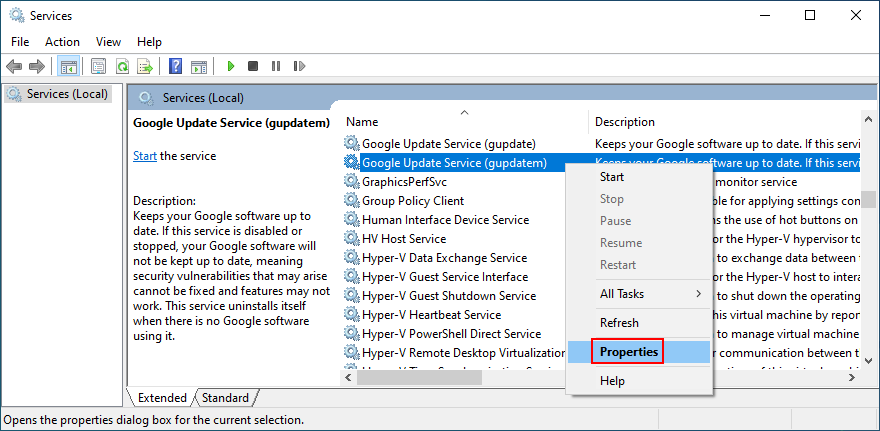This screenshot has width=880, height=431.
Task: Choose Help in the context menu
Action: 639,381
